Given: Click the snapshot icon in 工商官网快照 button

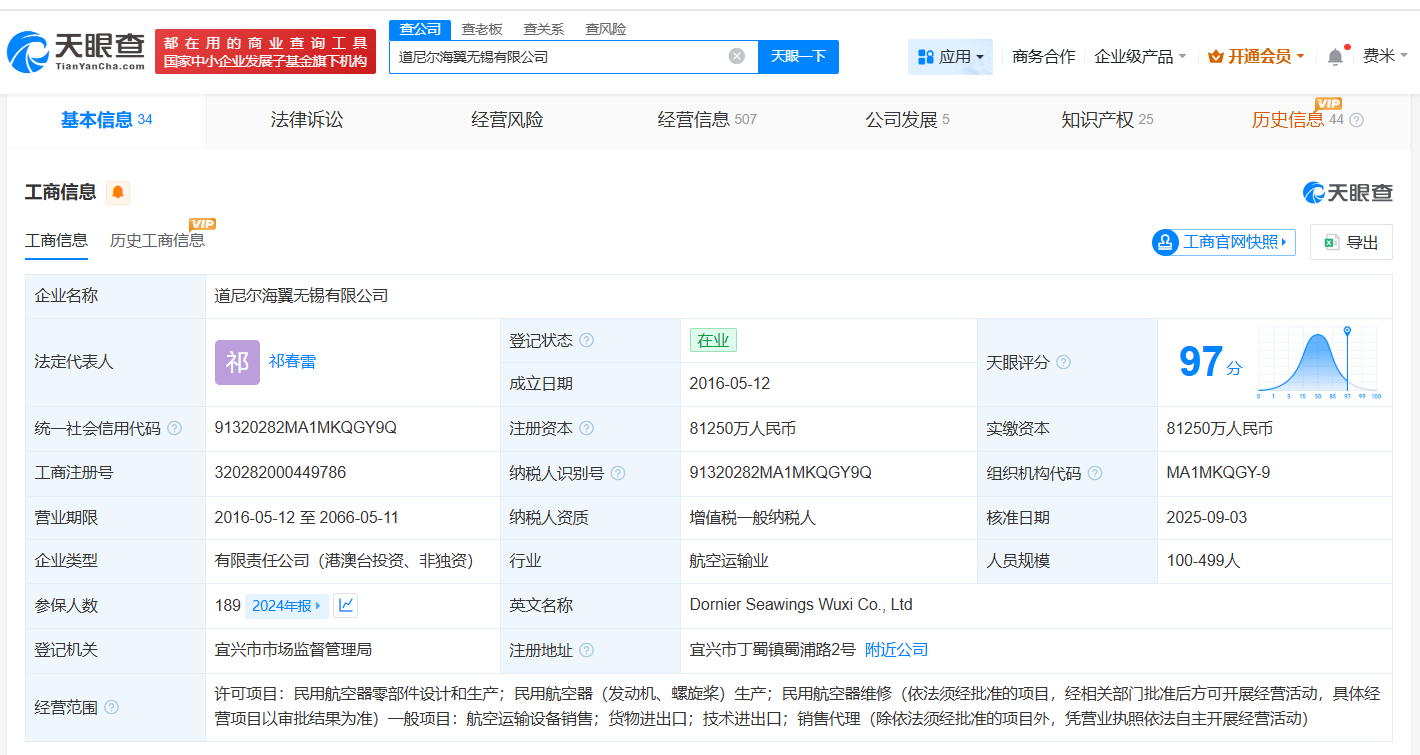Looking at the screenshot, I should [x=1164, y=242].
